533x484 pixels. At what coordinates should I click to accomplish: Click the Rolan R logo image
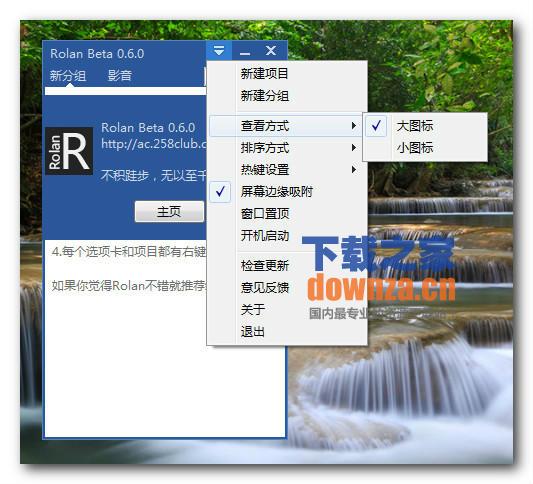pos(69,151)
